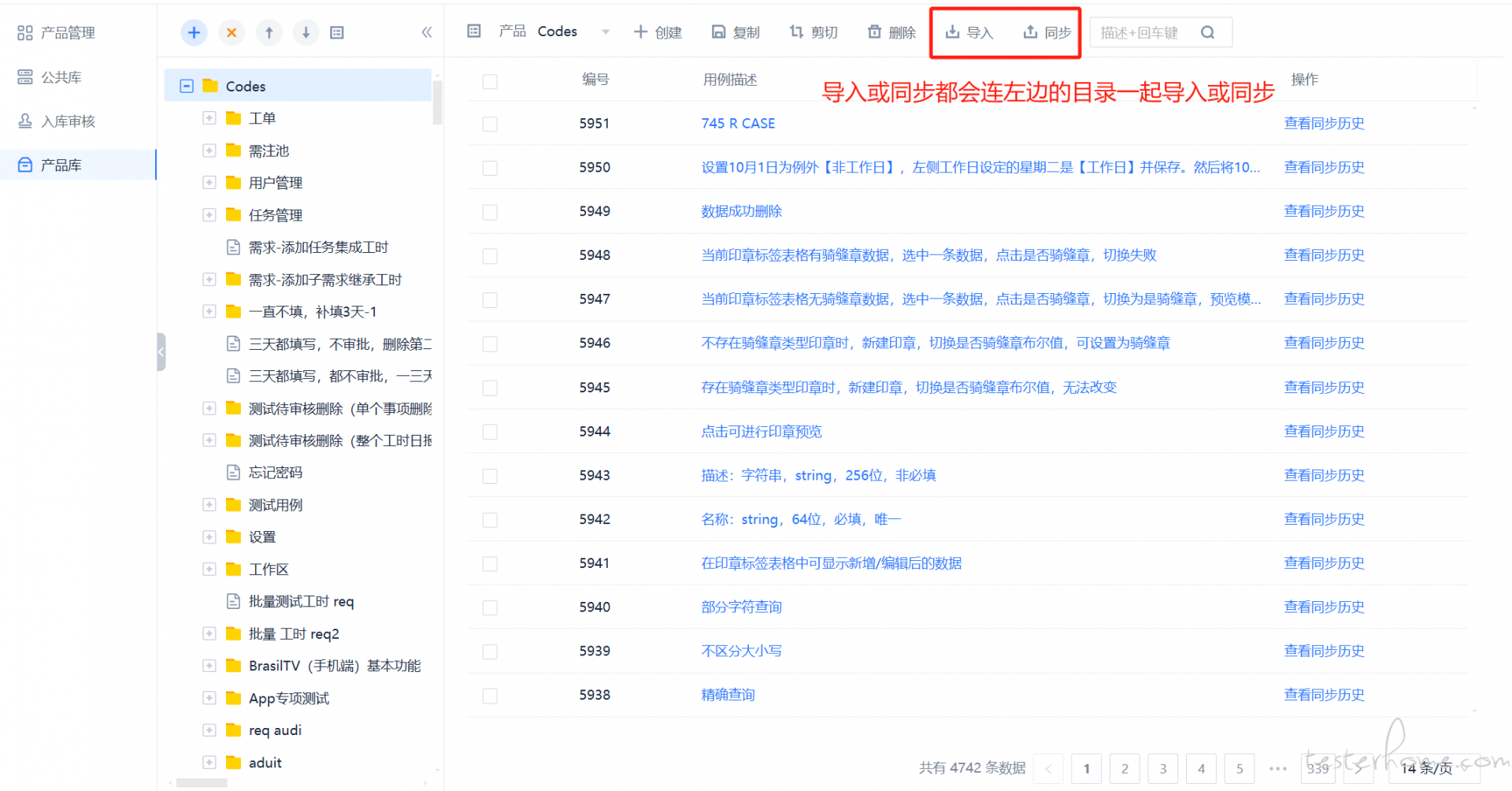This screenshot has width=1512, height=791.
Task: Click the search magnifier icon
Action: [1207, 32]
